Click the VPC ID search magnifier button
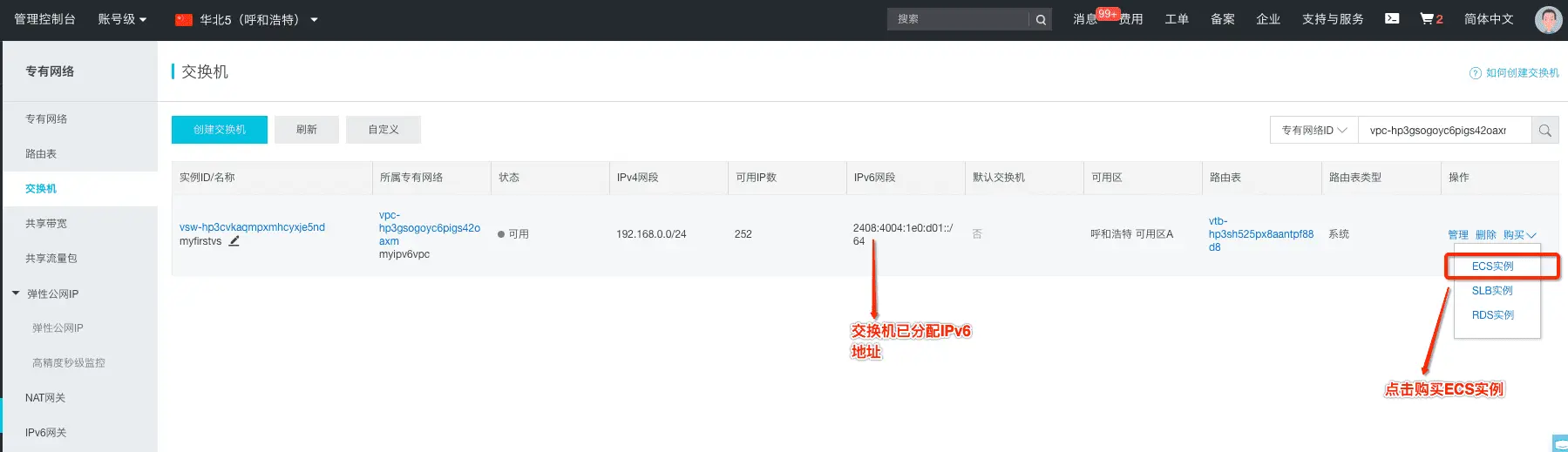Screen dimensions: 1568x452 (1545, 130)
